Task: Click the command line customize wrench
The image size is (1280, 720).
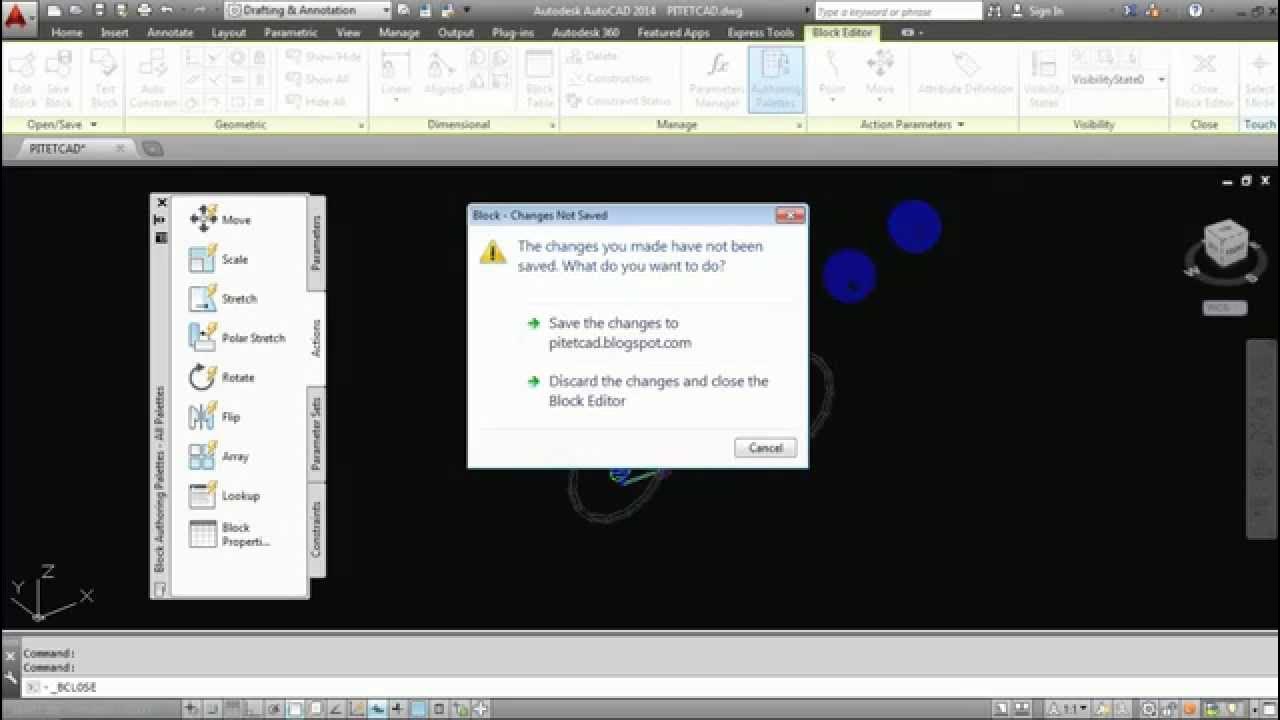Action: [11, 676]
